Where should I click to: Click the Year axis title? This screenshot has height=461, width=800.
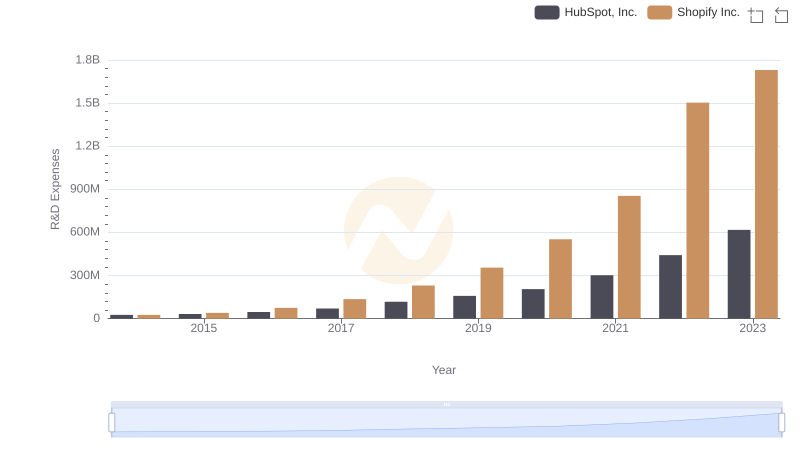coord(444,370)
